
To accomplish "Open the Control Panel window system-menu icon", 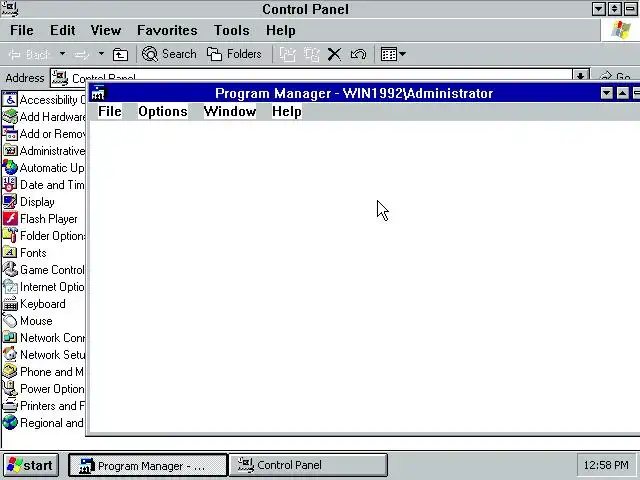I will (9, 9).
